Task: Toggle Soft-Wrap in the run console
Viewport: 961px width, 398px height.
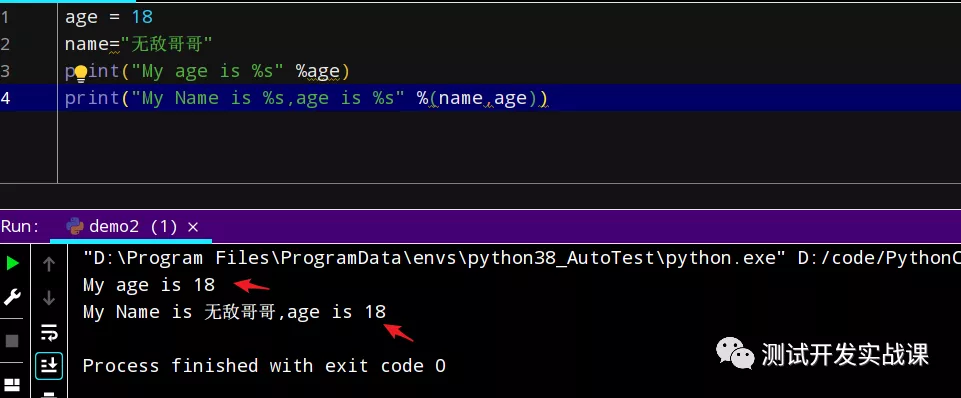Action: pos(49,332)
